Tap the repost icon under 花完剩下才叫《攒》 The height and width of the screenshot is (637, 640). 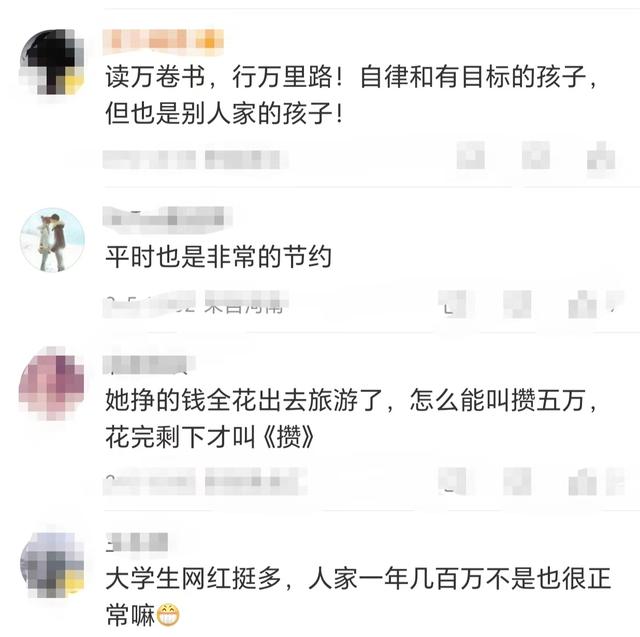452,482
